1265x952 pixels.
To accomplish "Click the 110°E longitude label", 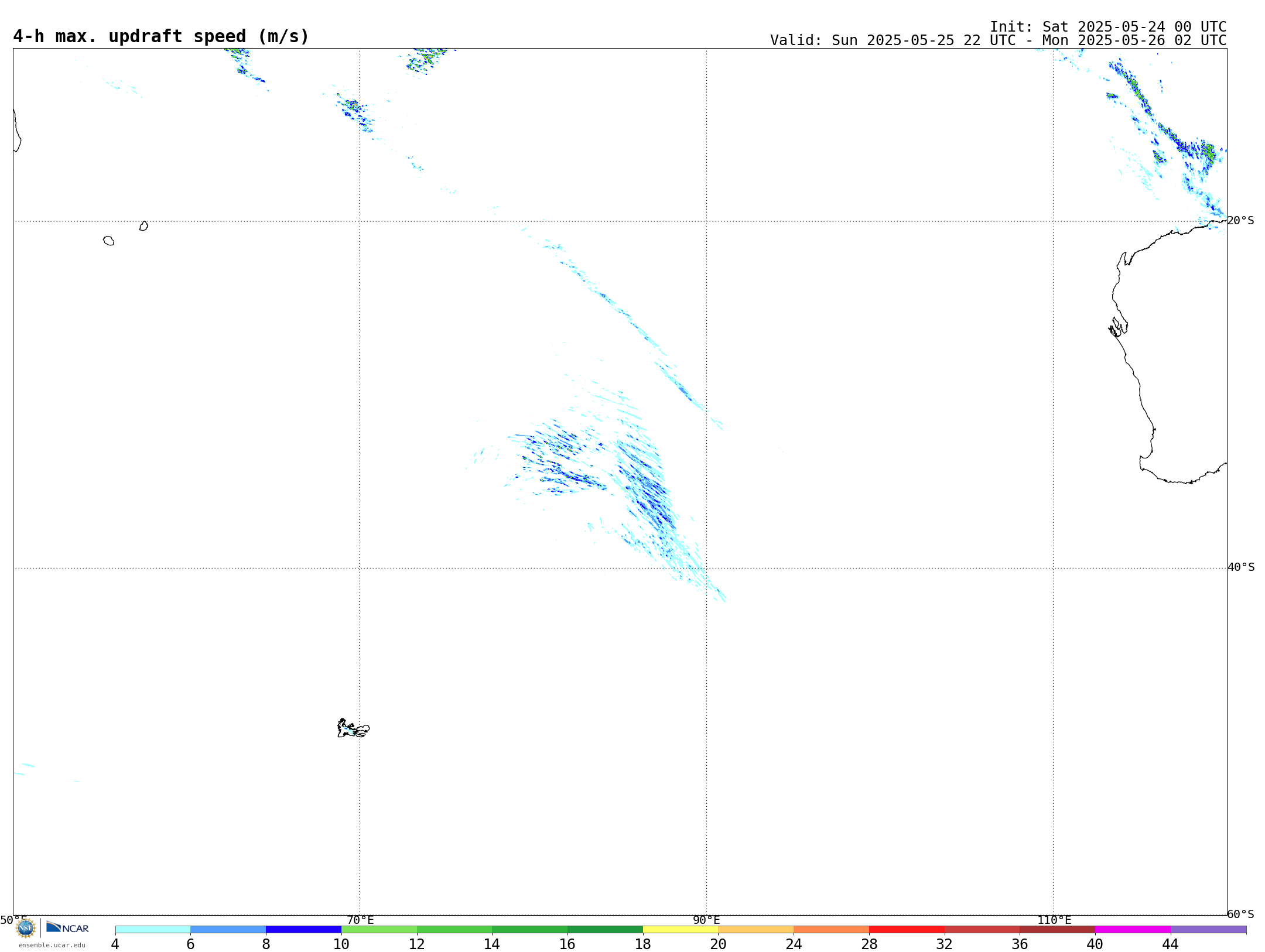I will tap(1054, 920).
